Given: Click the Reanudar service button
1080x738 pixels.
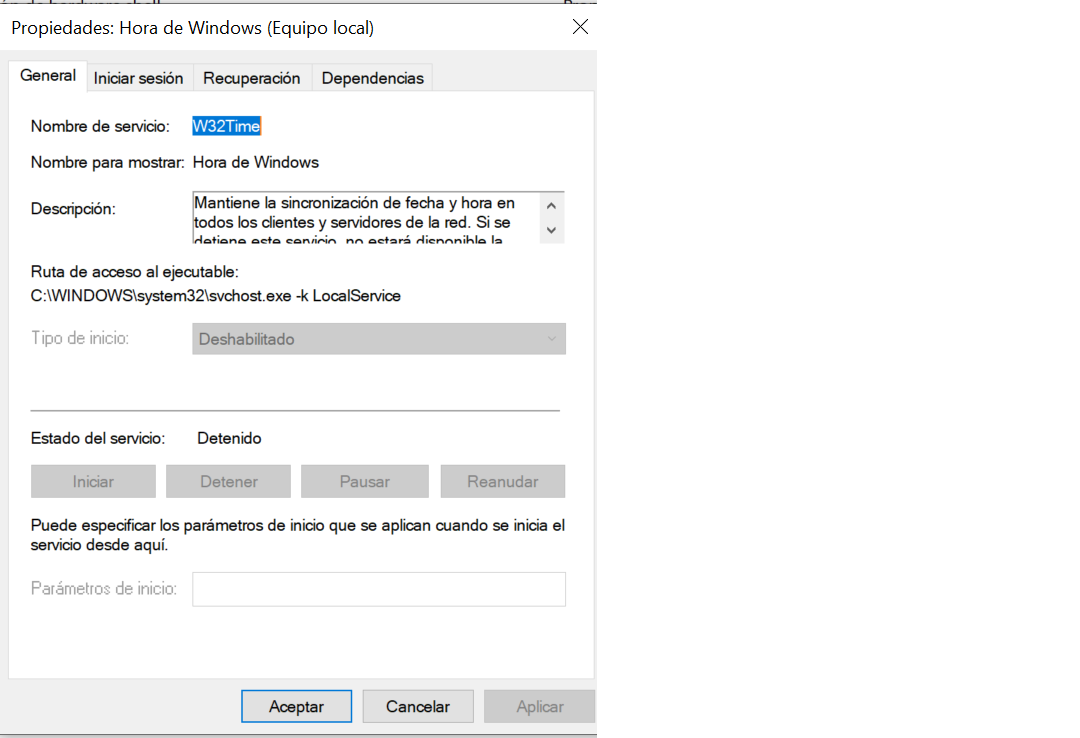Looking at the screenshot, I should pos(503,481).
